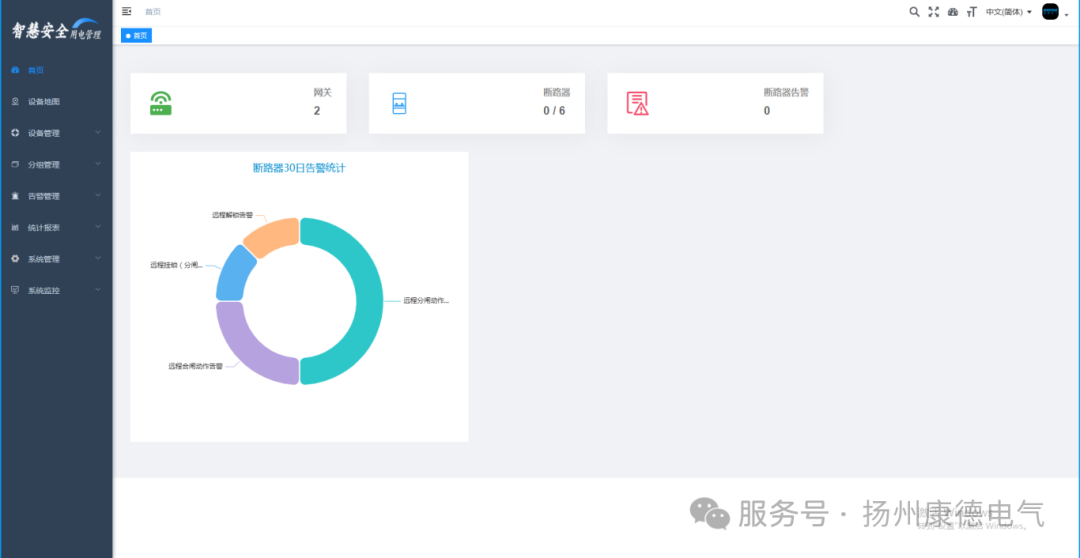Click the dashboard gauge icon in header

click(953, 12)
